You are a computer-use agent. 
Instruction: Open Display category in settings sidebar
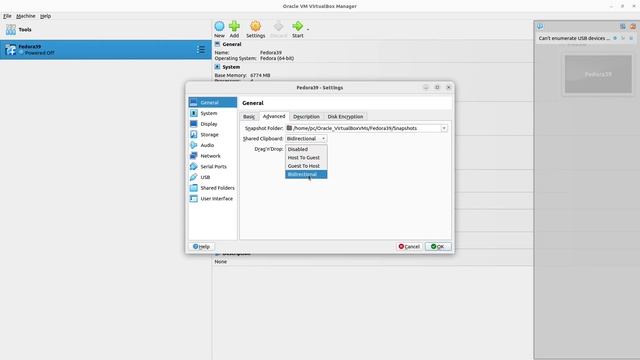tap(213, 124)
